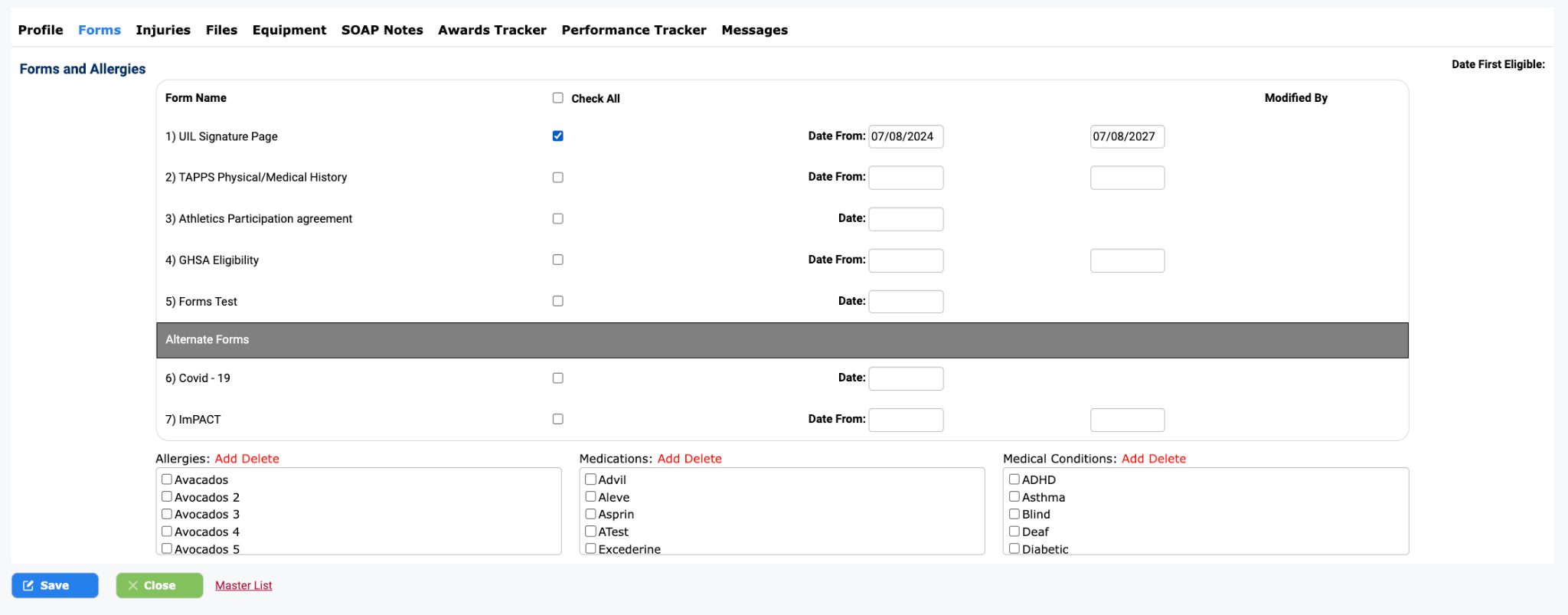The height and width of the screenshot is (615, 1568).
Task: Add a new medical condition
Action: pyautogui.click(x=1132, y=459)
